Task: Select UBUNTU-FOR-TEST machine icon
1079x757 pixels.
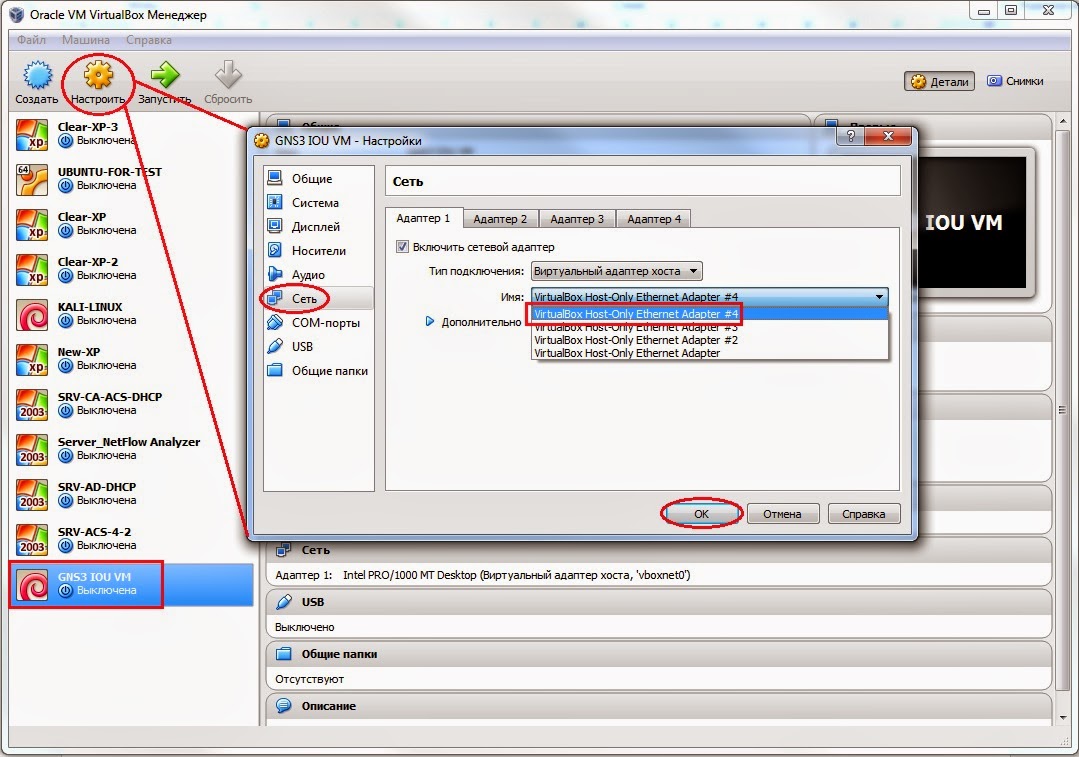Action: [32, 179]
